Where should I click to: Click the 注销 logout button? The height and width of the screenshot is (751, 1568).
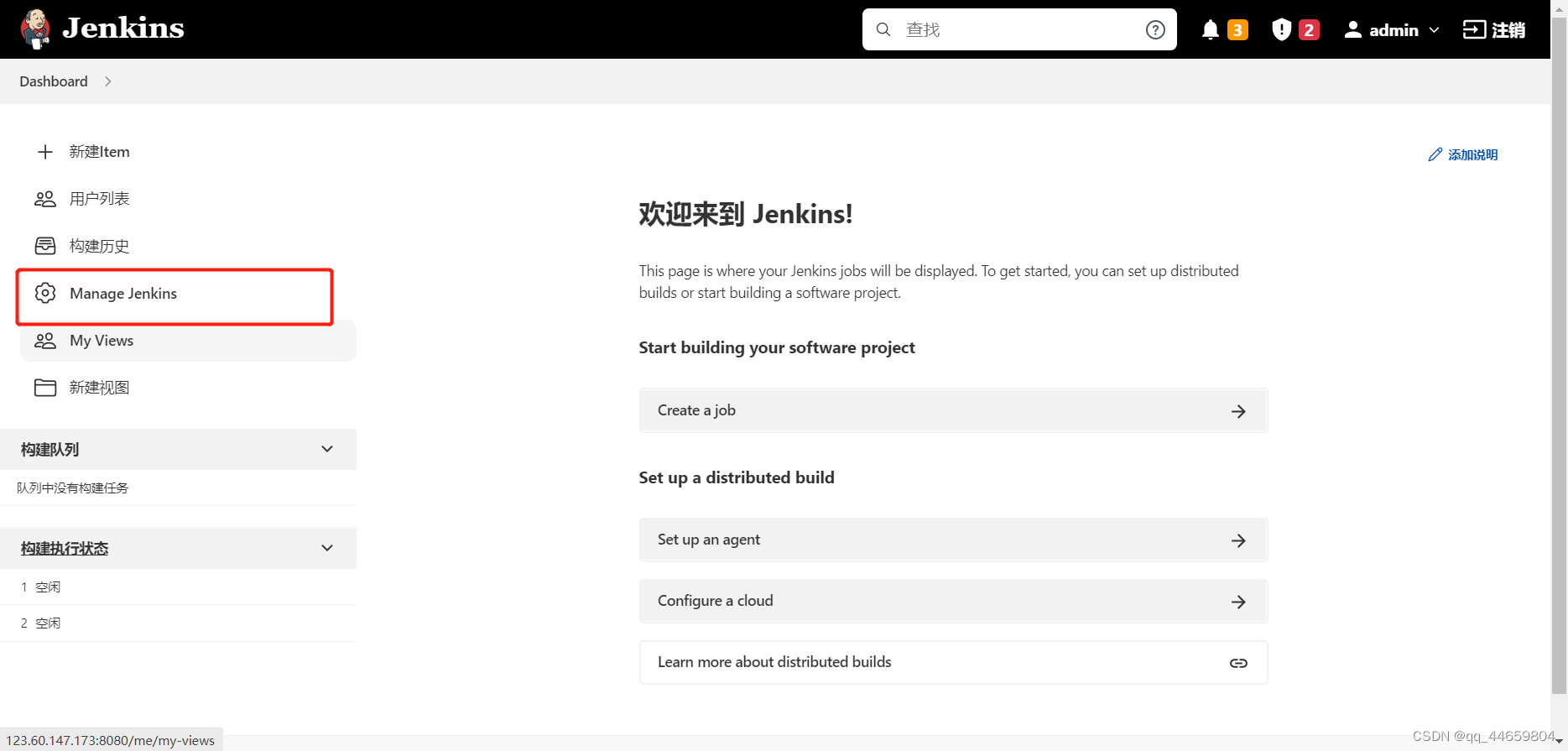coord(1494,30)
